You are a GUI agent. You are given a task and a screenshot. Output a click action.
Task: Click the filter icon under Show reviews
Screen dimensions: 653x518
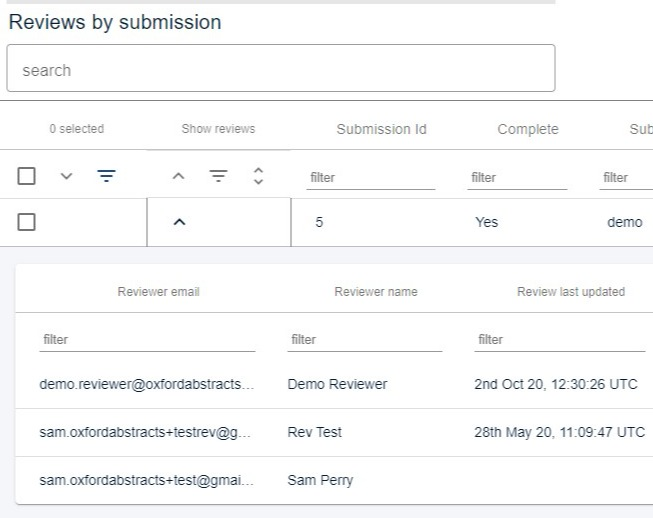pyautogui.click(x=218, y=177)
